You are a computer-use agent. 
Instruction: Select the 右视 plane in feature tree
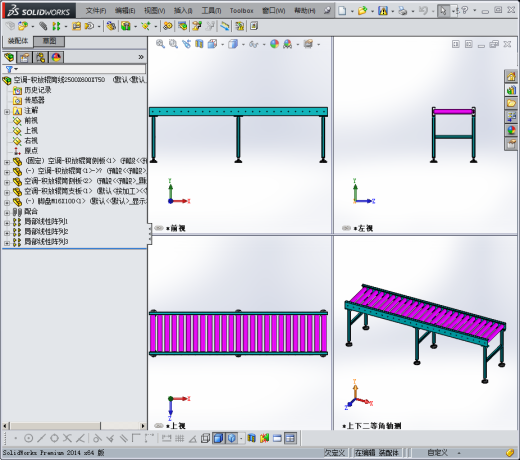(31, 141)
